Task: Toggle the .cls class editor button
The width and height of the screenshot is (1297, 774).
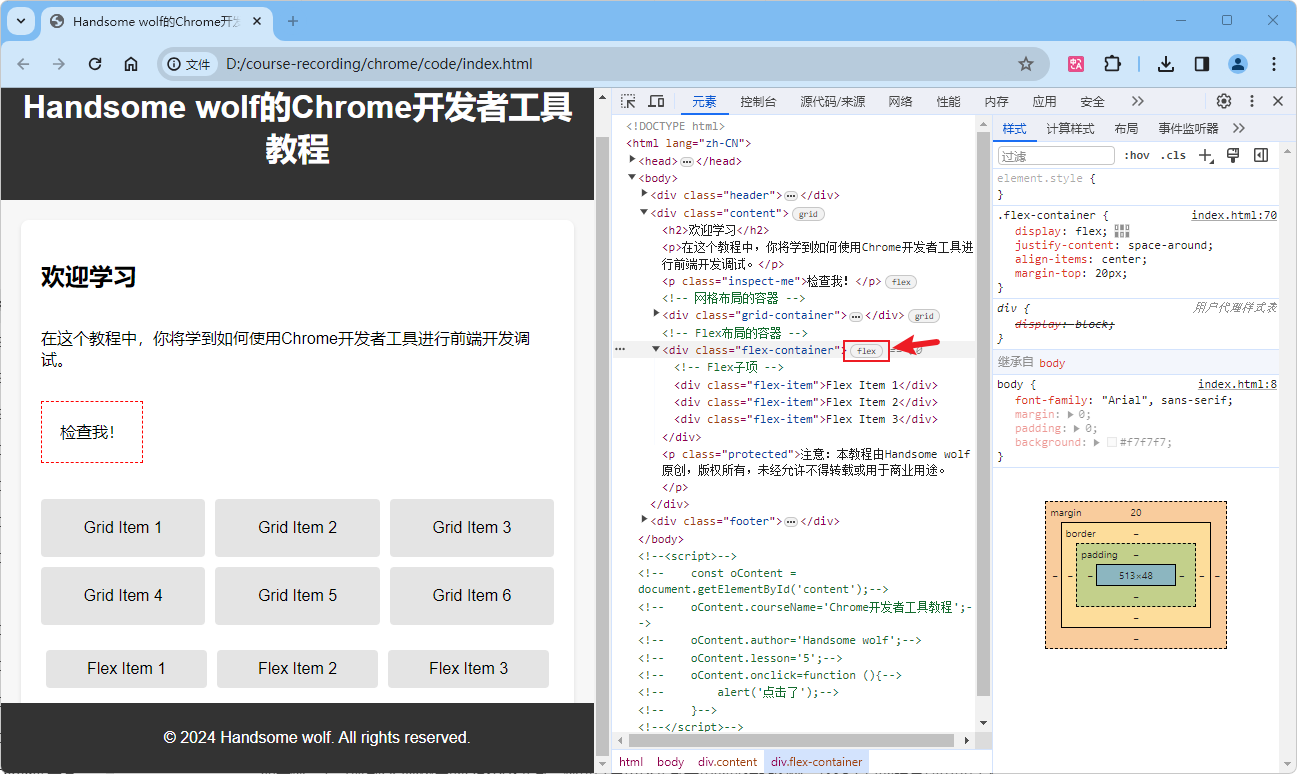Action: pyautogui.click(x=1173, y=155)
